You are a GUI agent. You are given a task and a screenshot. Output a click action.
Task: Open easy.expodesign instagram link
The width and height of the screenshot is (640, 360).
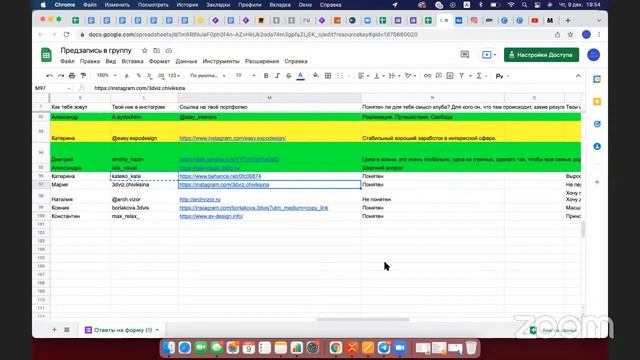point(233,138)
